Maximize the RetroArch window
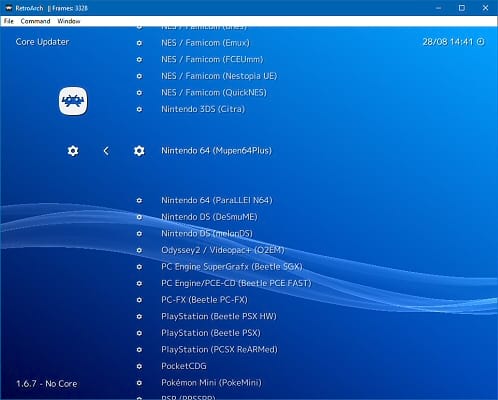The image size is (498, 400). pyautogui.click(x=462, y=8)
